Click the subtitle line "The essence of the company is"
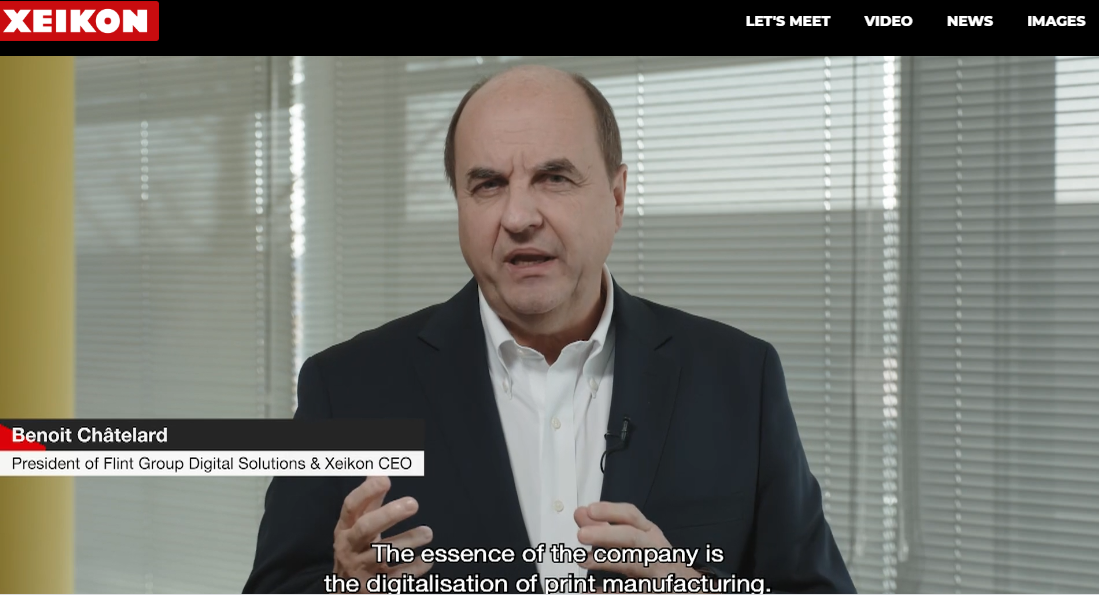The image size is (1099, 601). pyautogui.click(x=547, y=553)
